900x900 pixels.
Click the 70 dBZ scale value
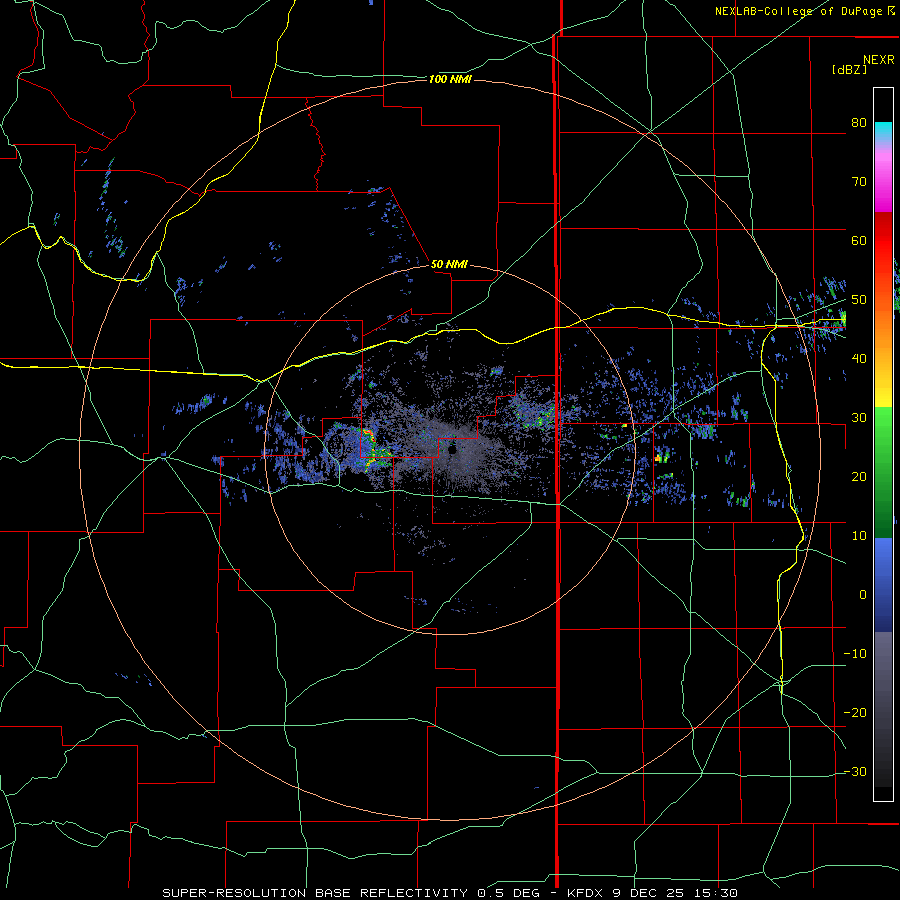[x=859, y=181]
